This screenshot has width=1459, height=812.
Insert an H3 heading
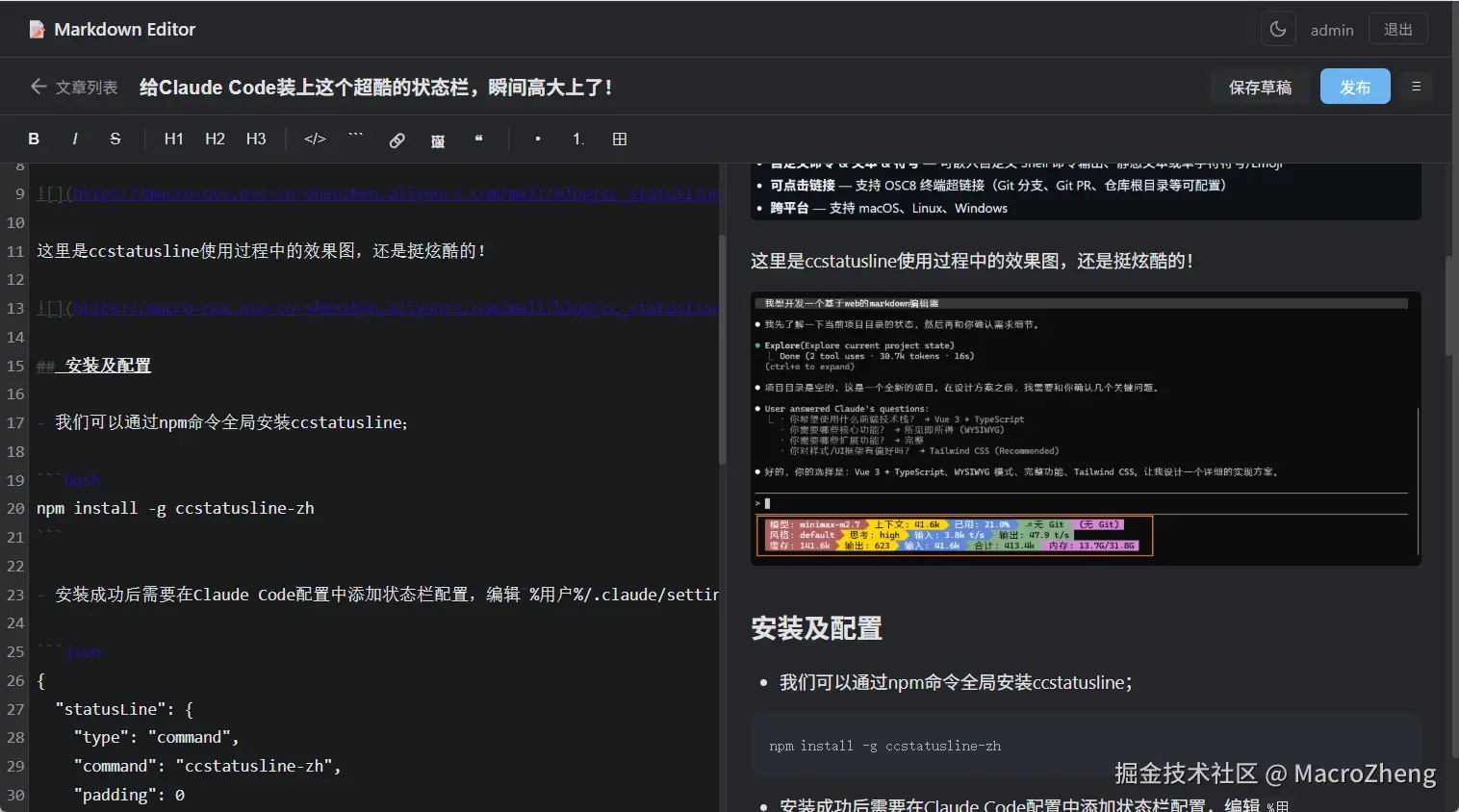256,139
